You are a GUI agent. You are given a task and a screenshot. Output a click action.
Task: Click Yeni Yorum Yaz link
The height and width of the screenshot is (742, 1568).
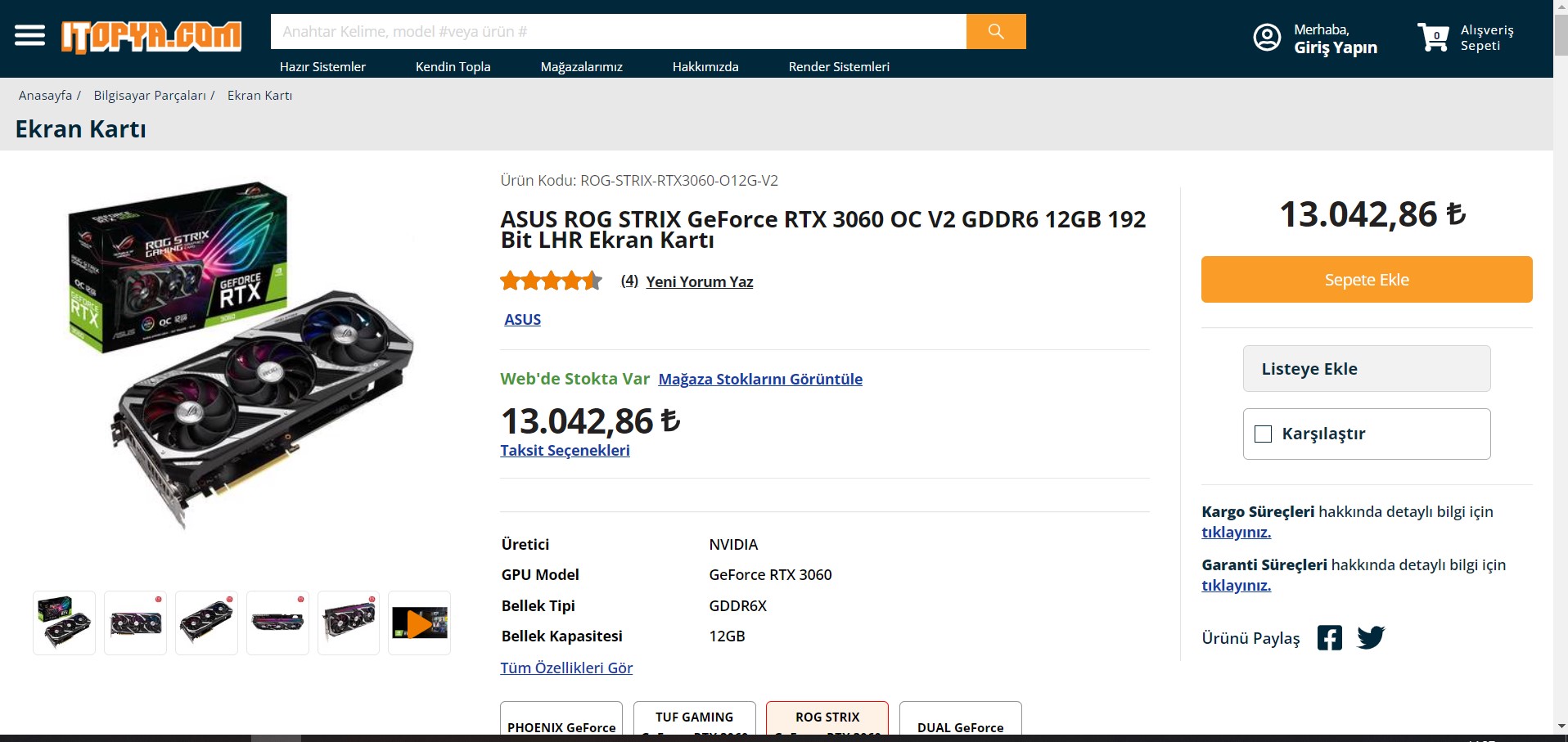pyautogui.click(x=700, y=281)
